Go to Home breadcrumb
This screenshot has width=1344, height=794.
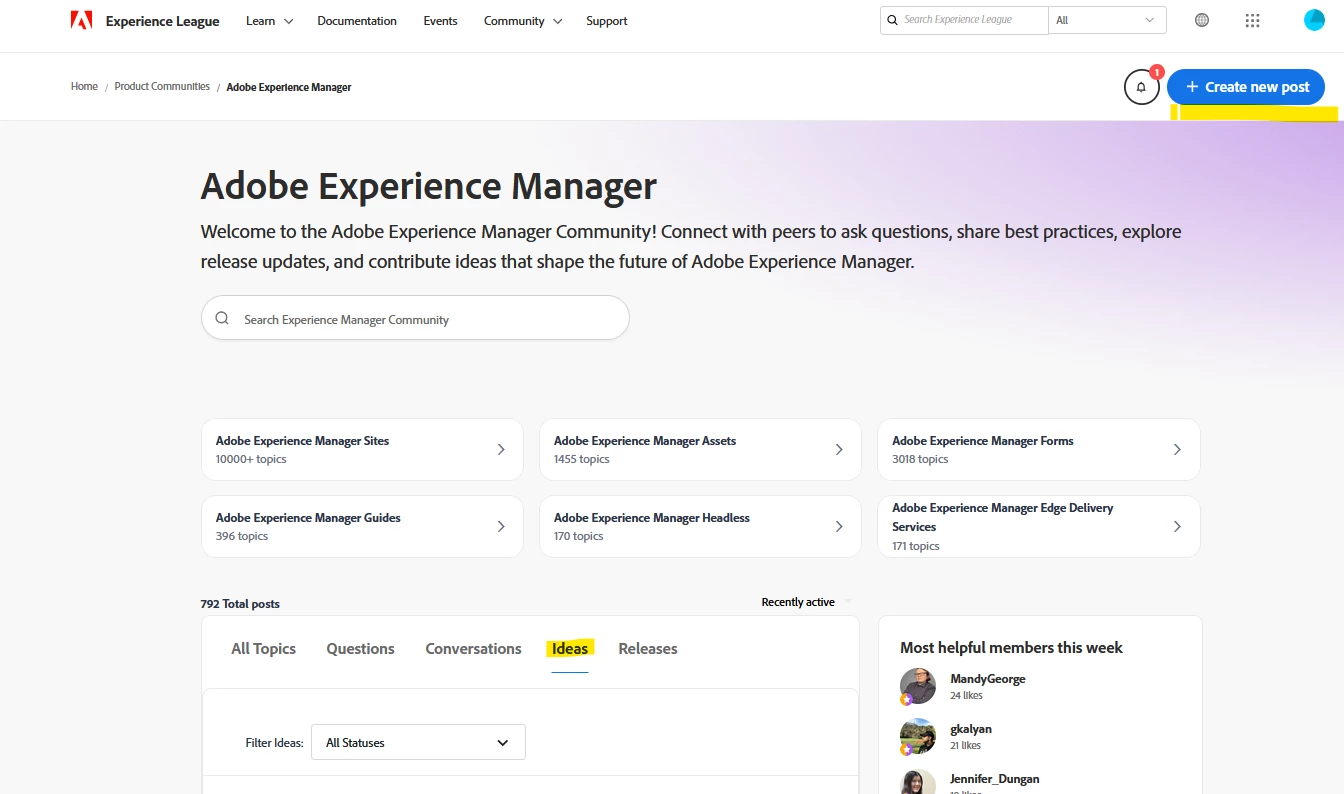coord(84,87)
